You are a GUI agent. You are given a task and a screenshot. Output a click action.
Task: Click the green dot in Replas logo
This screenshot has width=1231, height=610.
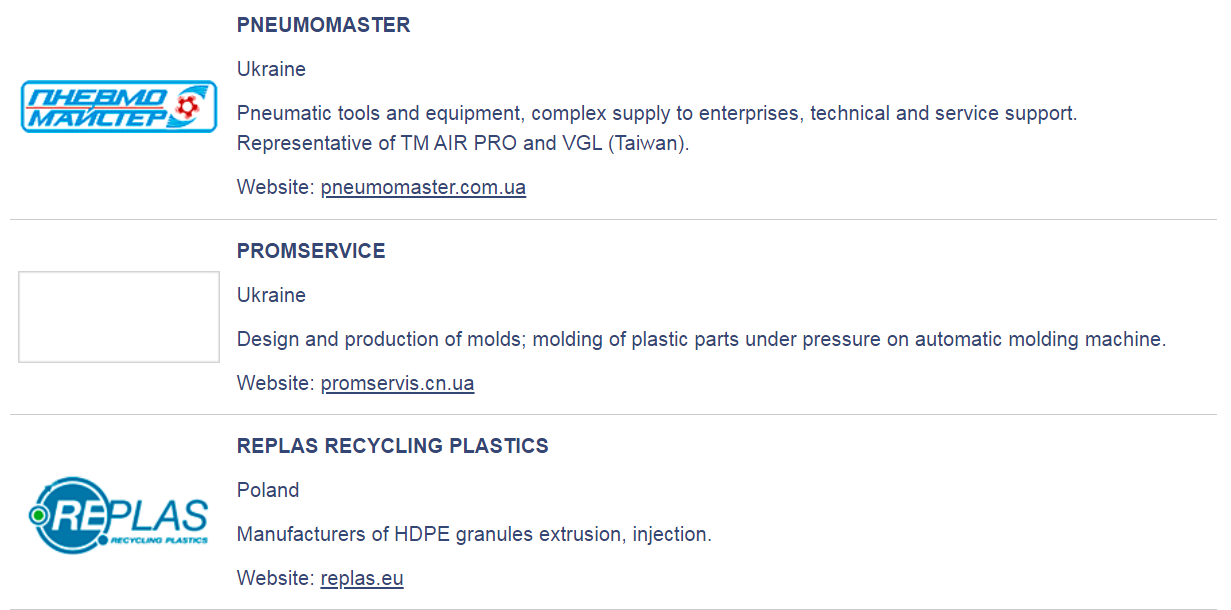click(38, 514)
